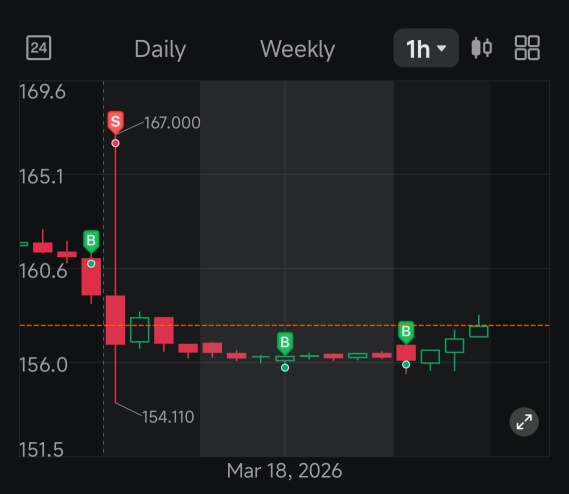Open the candlestick chart type icon
This screenshot has width=569, height=494.
click(482, 48)
